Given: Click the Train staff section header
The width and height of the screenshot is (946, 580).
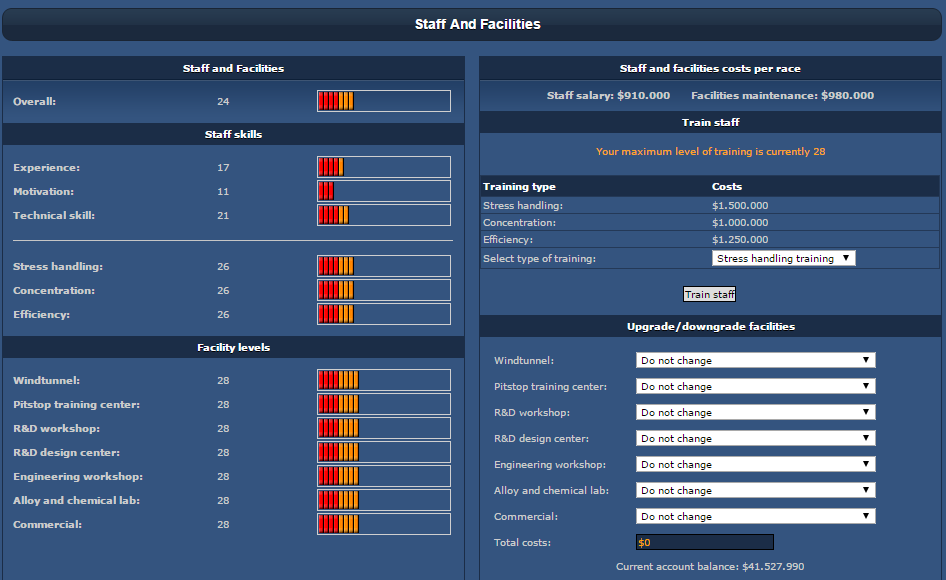Looking at the screenshot, I should (710, 123).
